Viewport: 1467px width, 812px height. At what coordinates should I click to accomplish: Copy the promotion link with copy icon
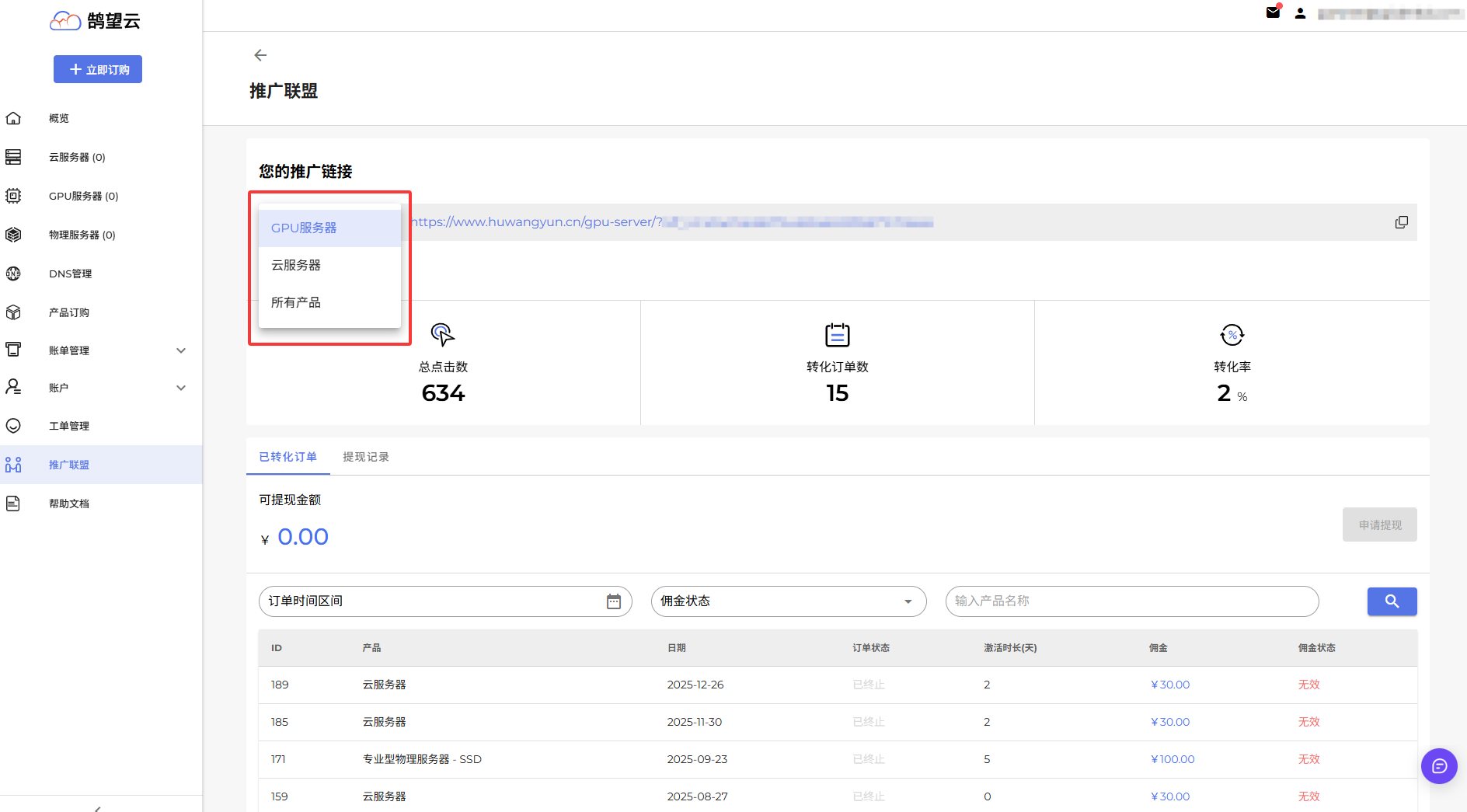(1401, 222)
